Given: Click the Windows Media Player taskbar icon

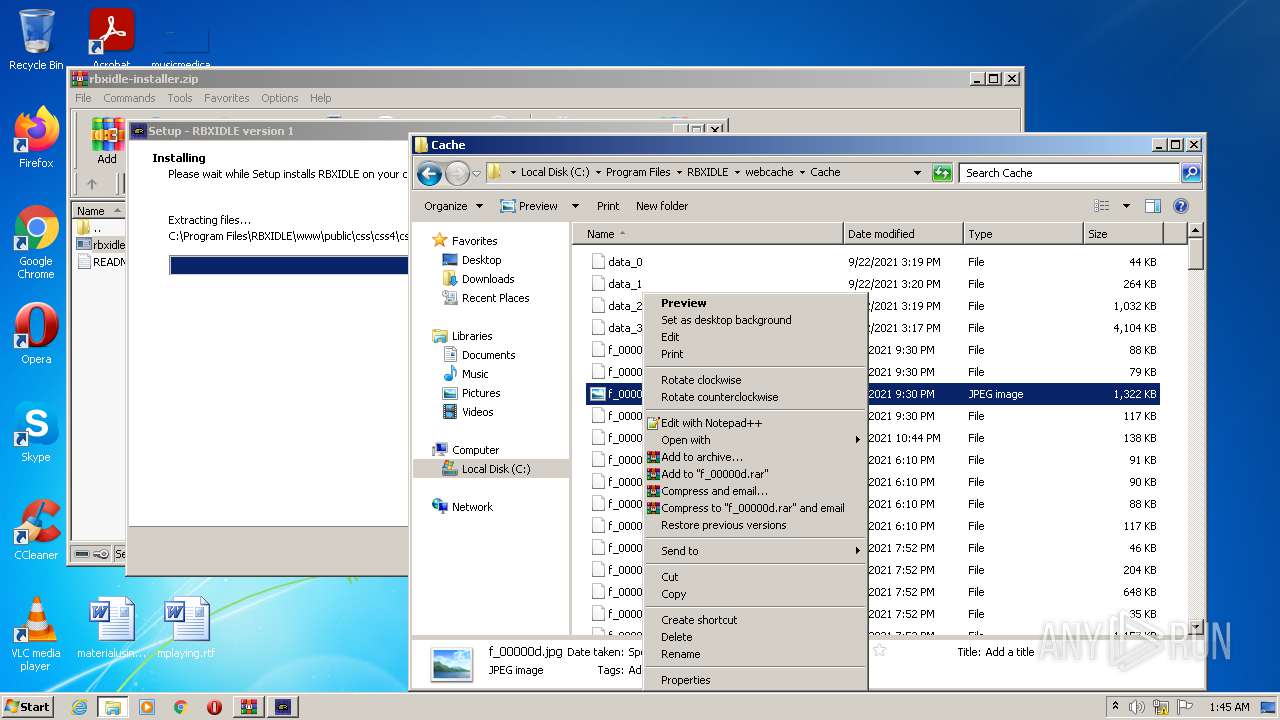Looking at the screenshot, I should (147, 707).
